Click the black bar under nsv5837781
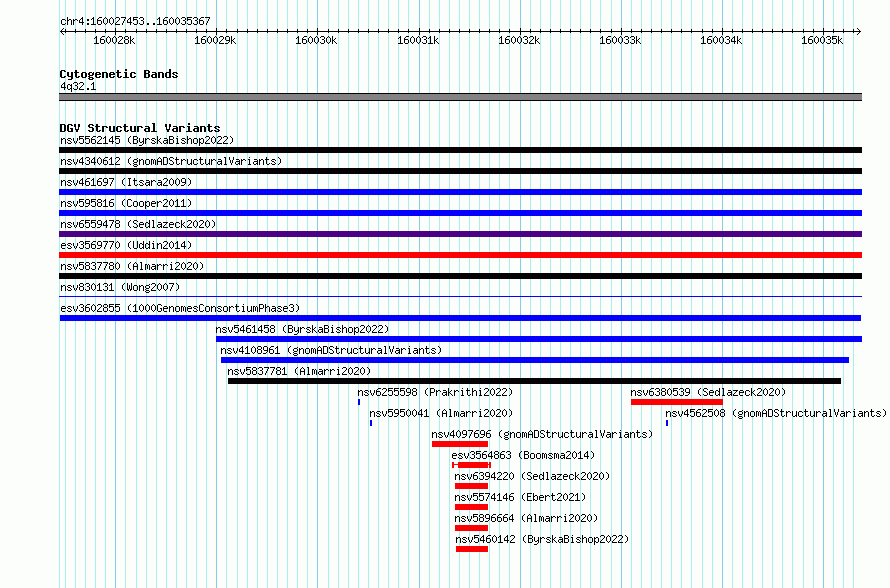Image resolution: width=890 pixels, height=588 pixels. (x=534, y=381)
